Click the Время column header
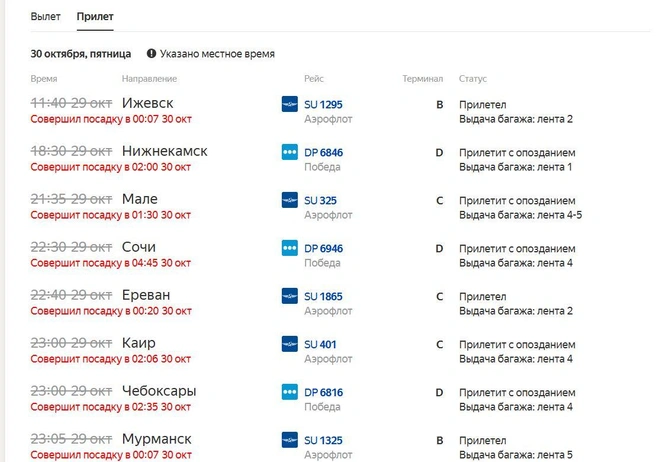Image resolution: width=656 pixels, height=462 pixels. click(x=44, y=79)
